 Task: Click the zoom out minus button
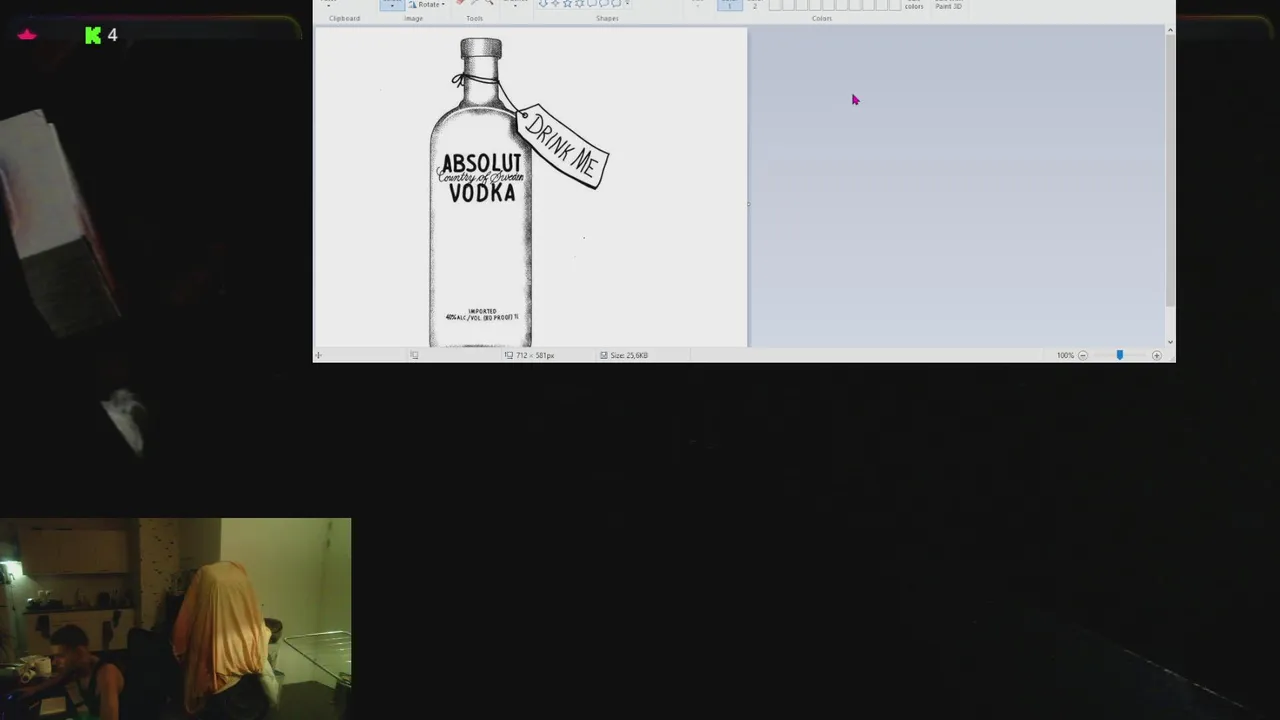[1082, 355]
